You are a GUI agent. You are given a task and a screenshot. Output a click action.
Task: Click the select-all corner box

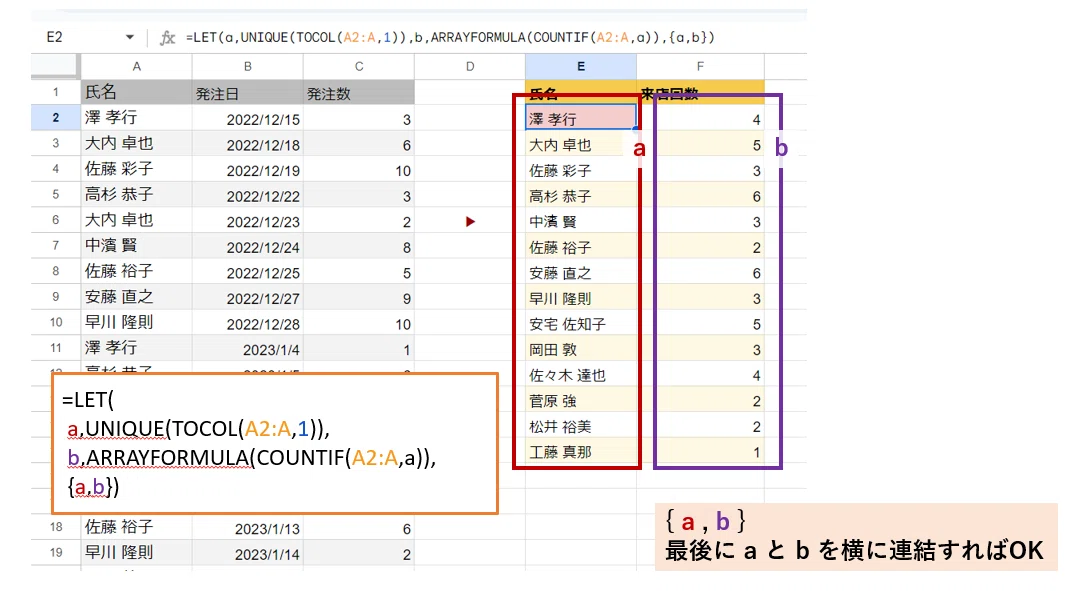[56, 66]
